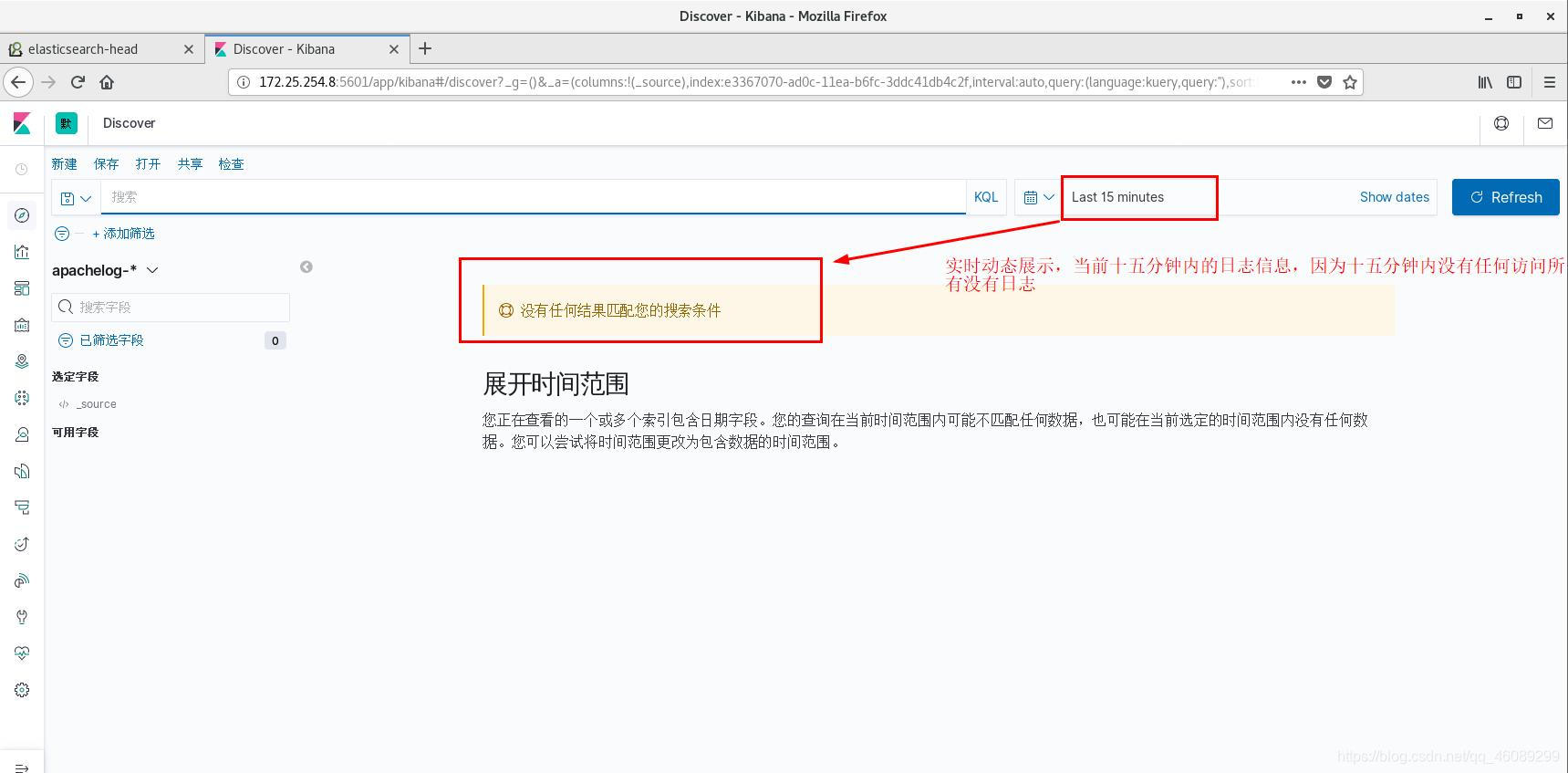Viewport: 1568px width, 773px height.
Task: Open Discover compass icon in sidebar
Action: click(x=22, y=215)
